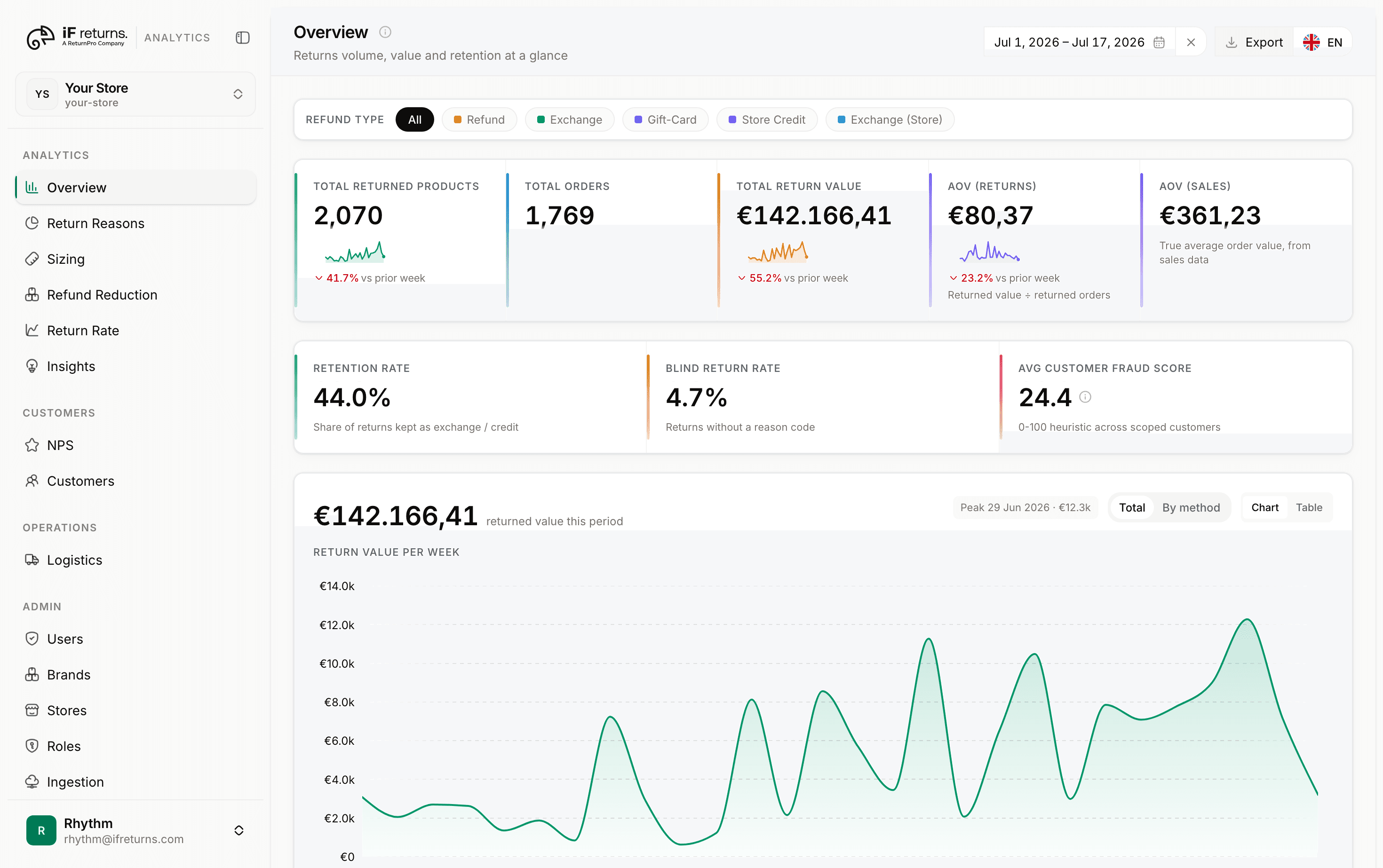Click the Total Returned Products sparkline
This screenshot has height=868, width=1383.
(355, 252)
